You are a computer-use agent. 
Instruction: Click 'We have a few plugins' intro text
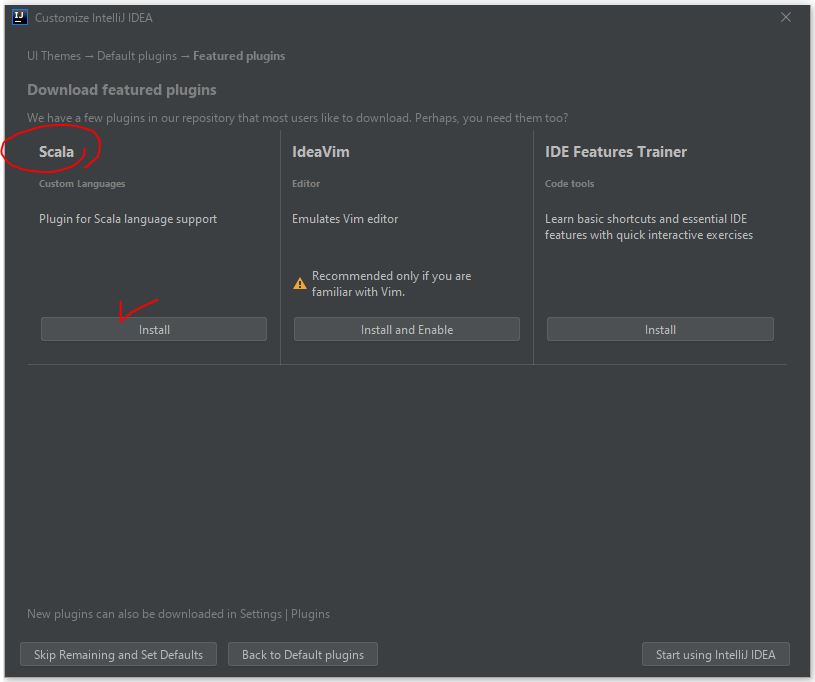297,118
